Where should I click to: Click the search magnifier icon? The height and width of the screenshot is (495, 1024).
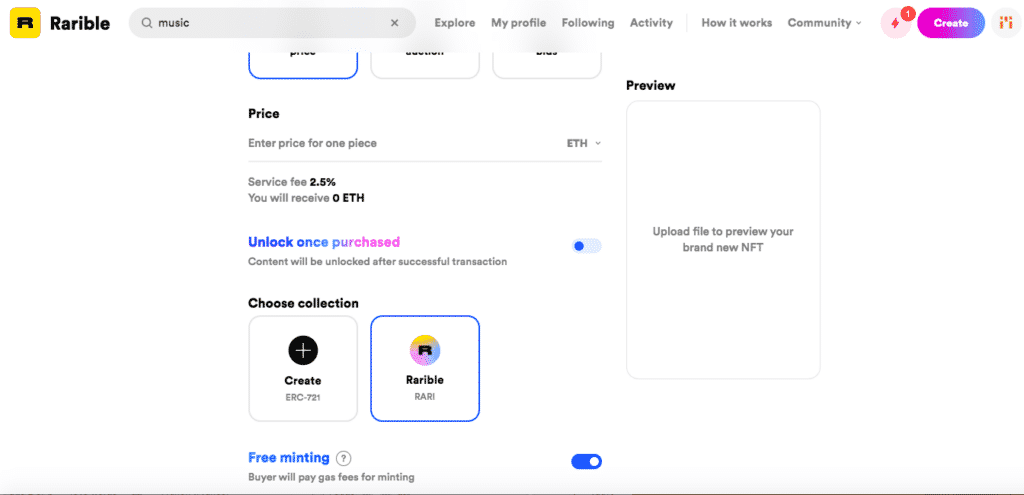147,23
